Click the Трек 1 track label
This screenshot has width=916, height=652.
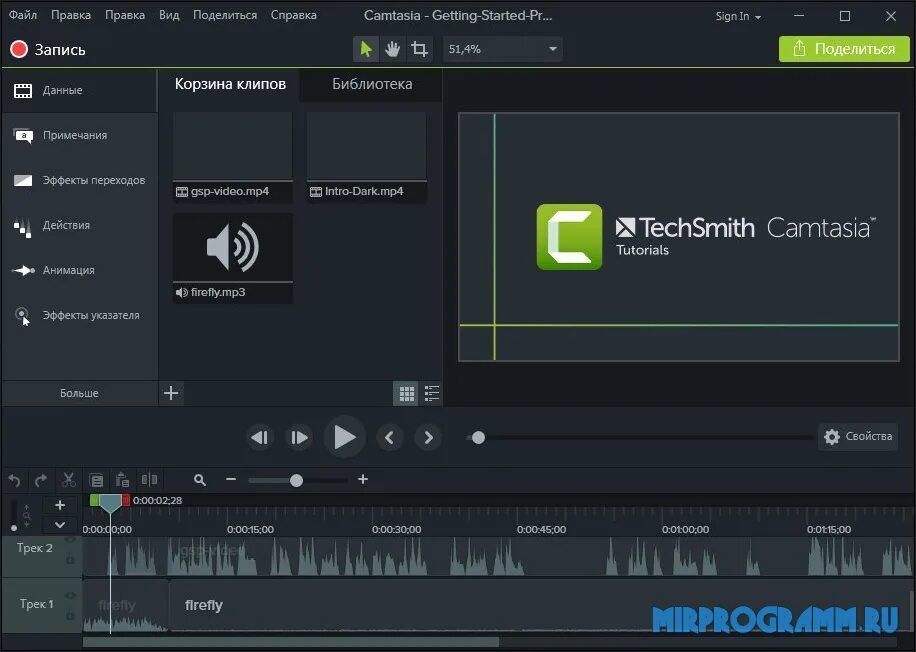click(x=36, y=604)
